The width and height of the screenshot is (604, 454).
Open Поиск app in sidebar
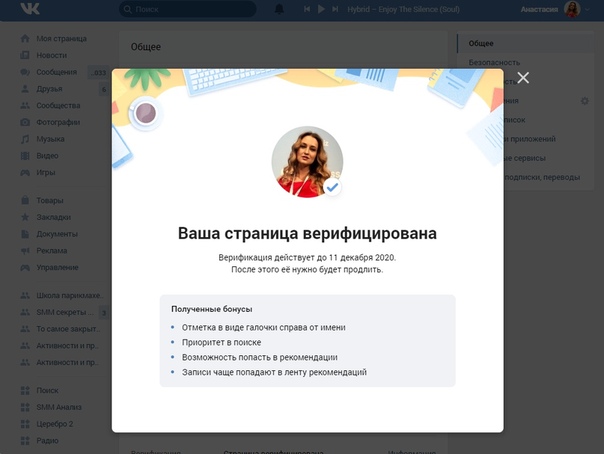pyautogui.click(x=47, y=390)
